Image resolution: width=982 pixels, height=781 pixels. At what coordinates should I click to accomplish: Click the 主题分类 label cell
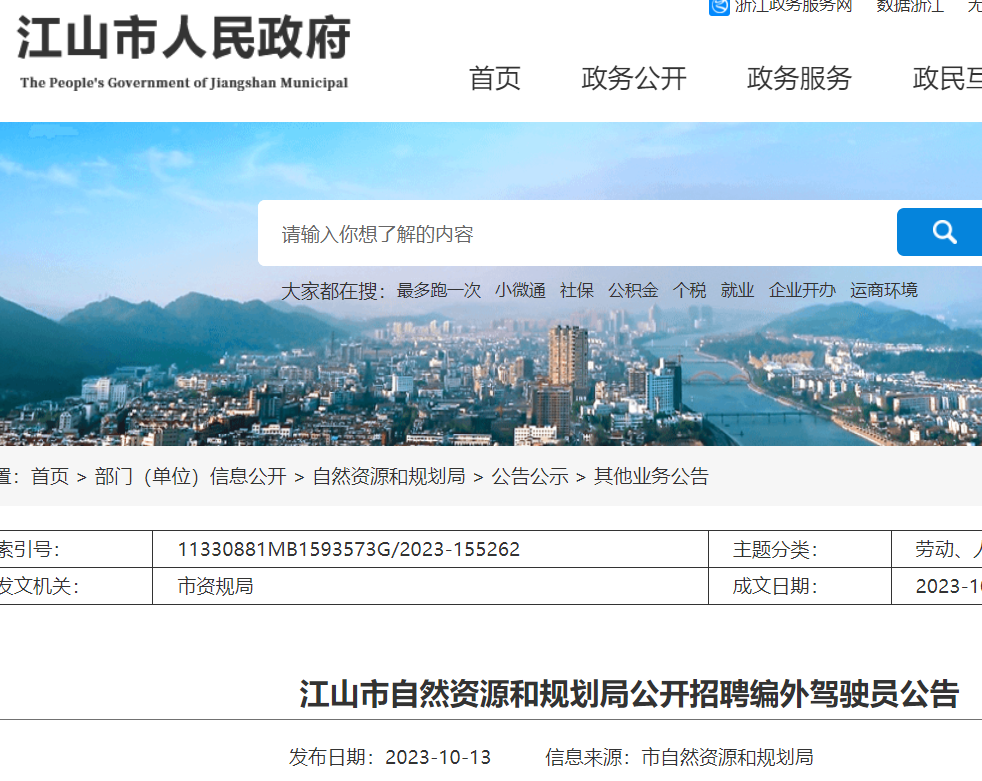(x=800, y=549)
